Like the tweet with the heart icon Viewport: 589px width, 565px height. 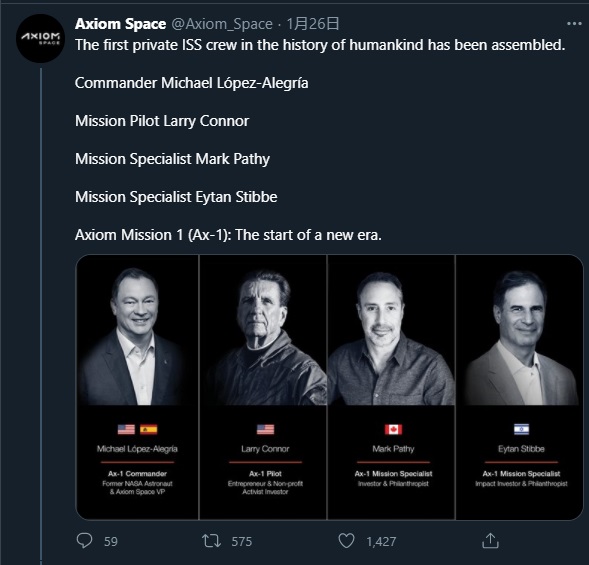click(x=346, y=541)
